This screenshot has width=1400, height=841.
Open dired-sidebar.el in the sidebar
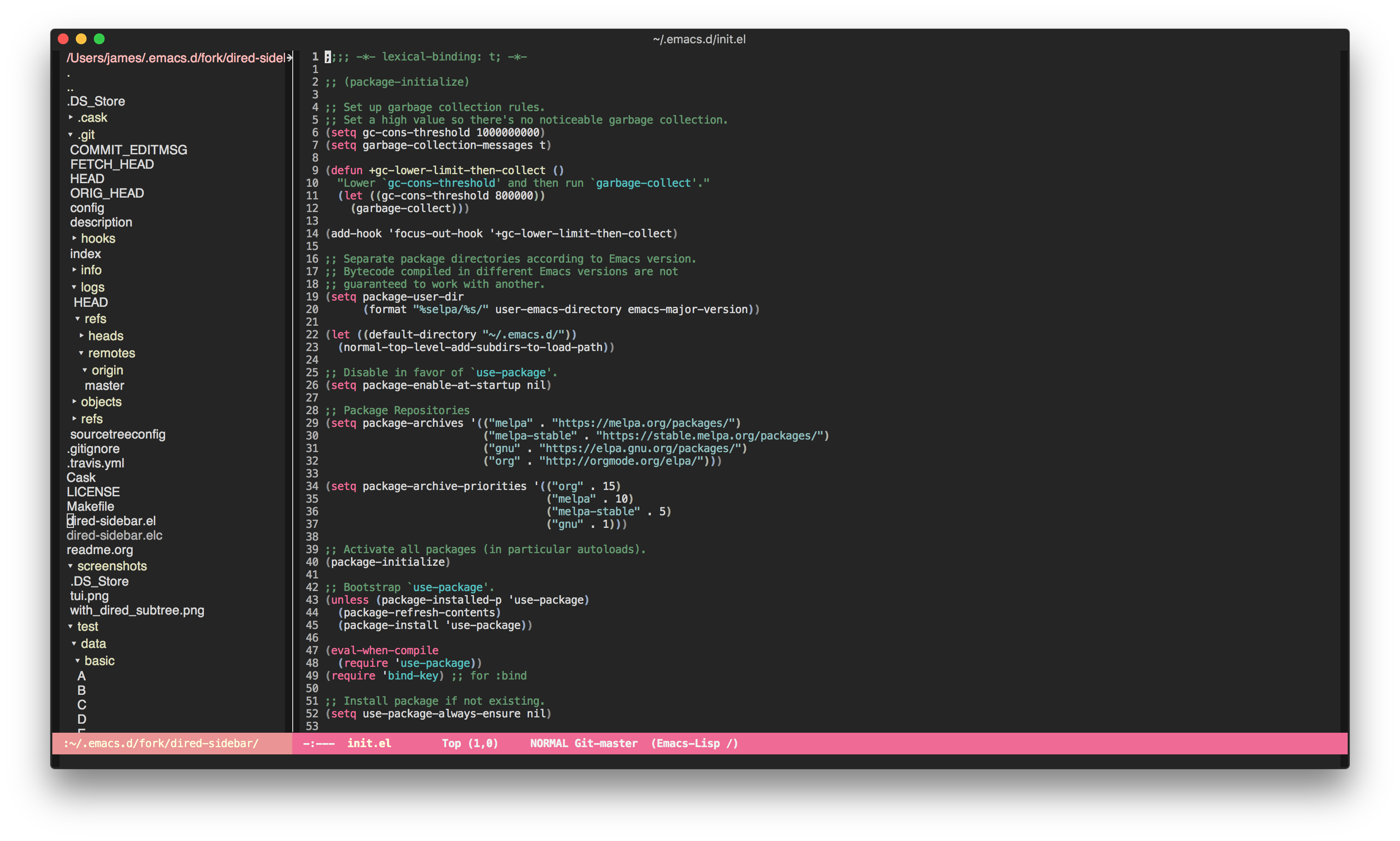pyautogui.click(x=111, y=521)
